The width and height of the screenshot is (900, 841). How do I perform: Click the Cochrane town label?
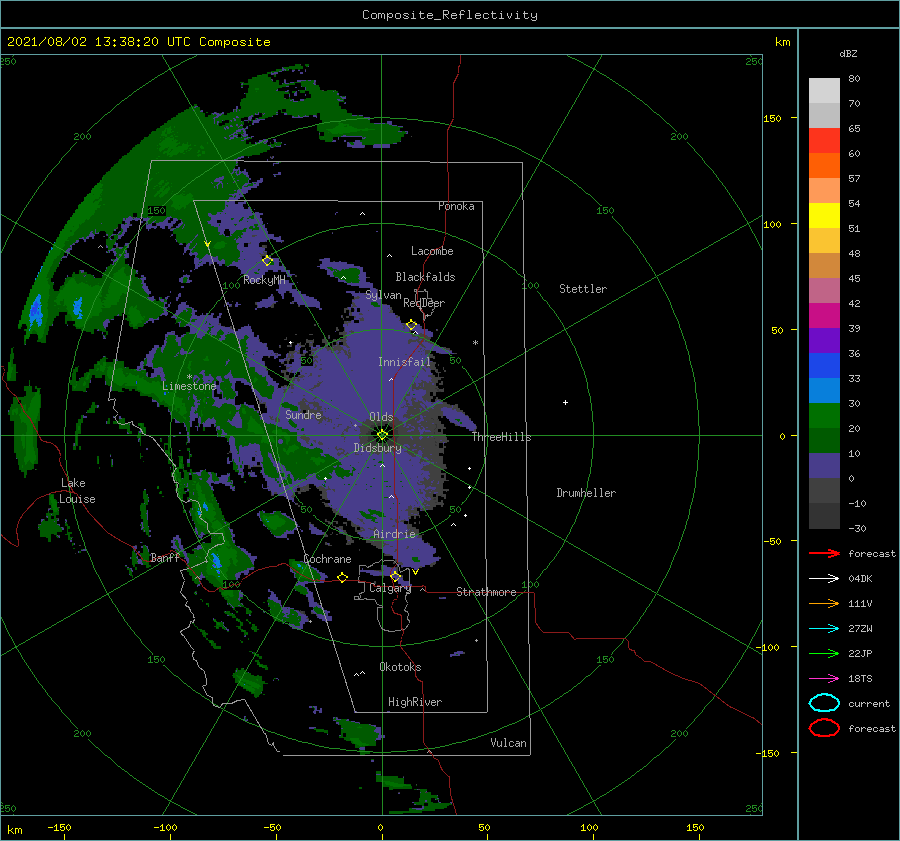pyautogui.click(x=327, y=559)
